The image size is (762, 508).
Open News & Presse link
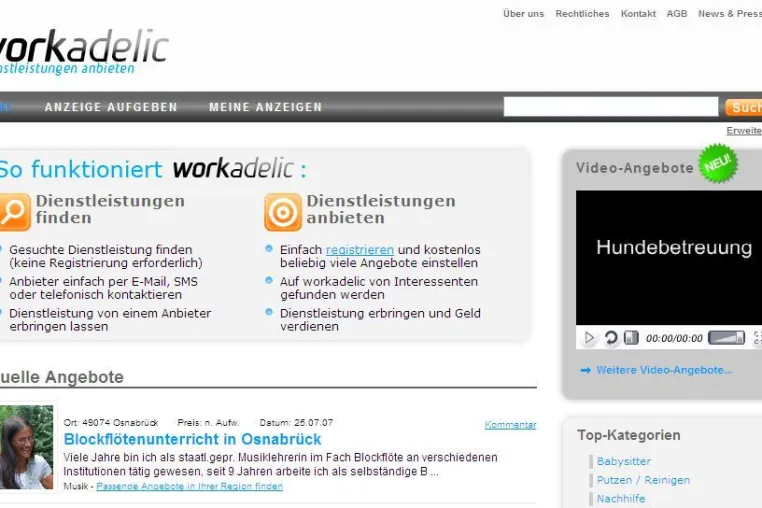(x=730, y=14)
